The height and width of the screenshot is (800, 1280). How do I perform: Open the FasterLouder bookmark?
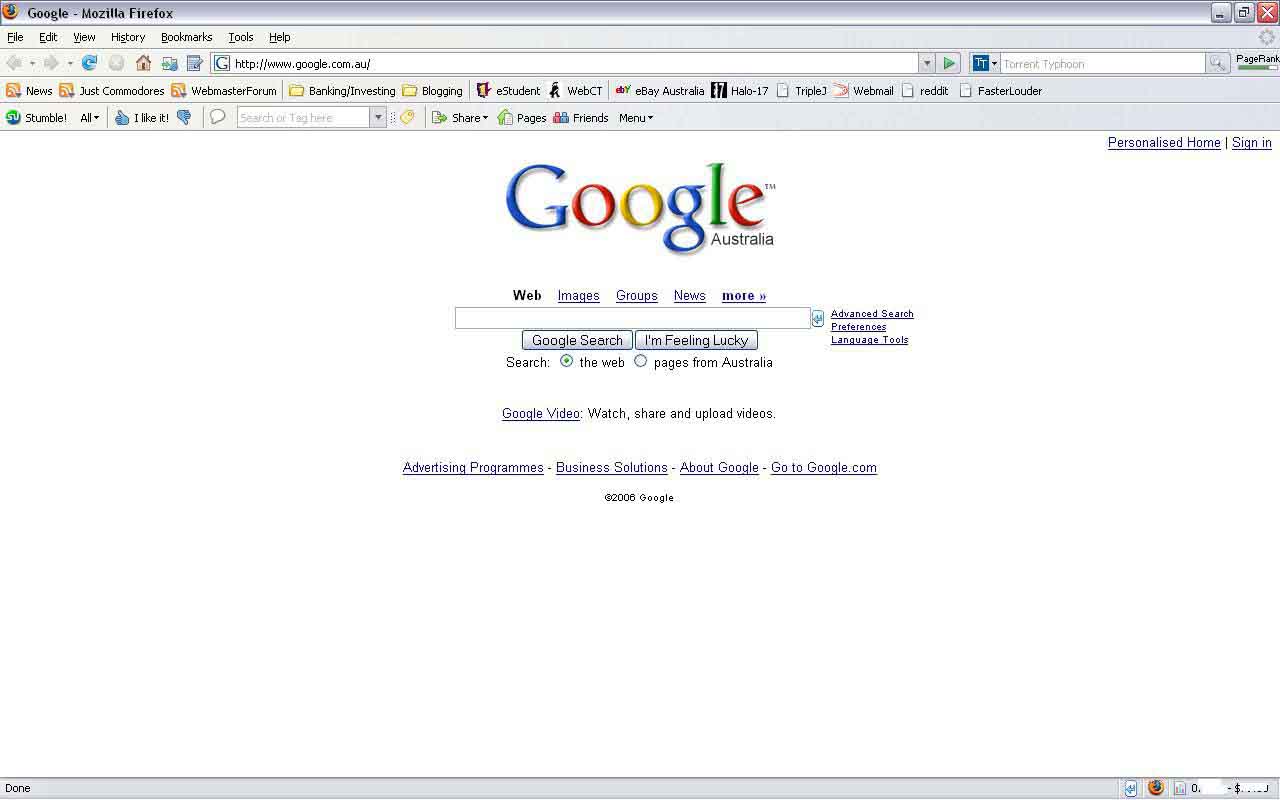pos(1000,91)
